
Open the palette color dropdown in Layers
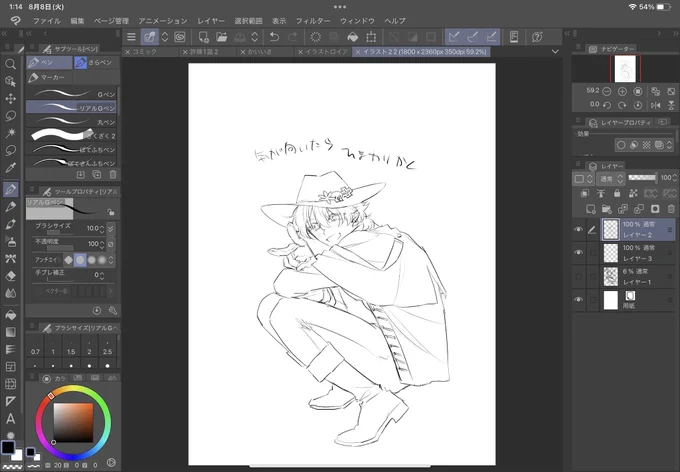pos(582,179)
